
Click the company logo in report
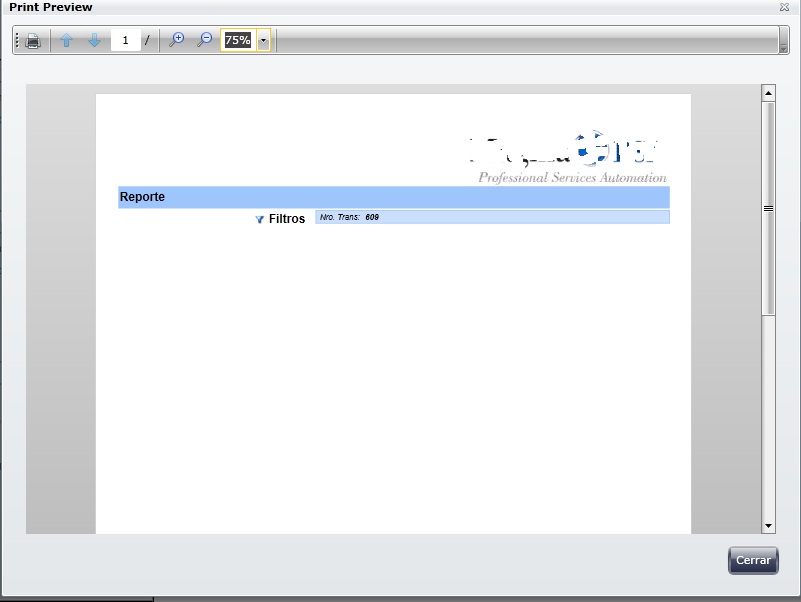click(x=567, y=156)
